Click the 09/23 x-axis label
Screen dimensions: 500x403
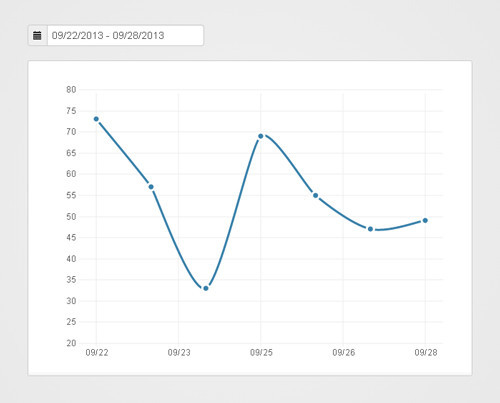[x=179, y=353]
